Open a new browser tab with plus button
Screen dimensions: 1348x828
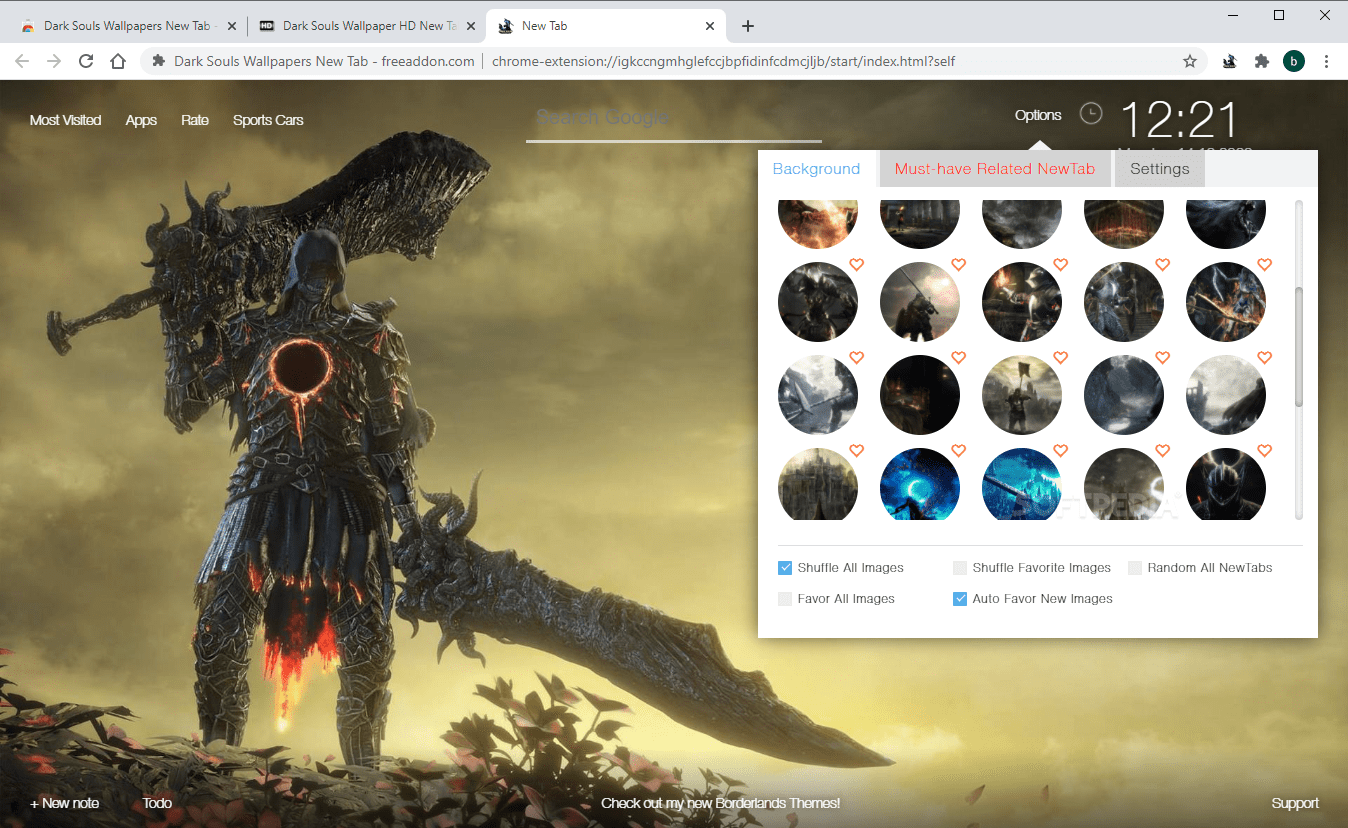coord(748,26)
